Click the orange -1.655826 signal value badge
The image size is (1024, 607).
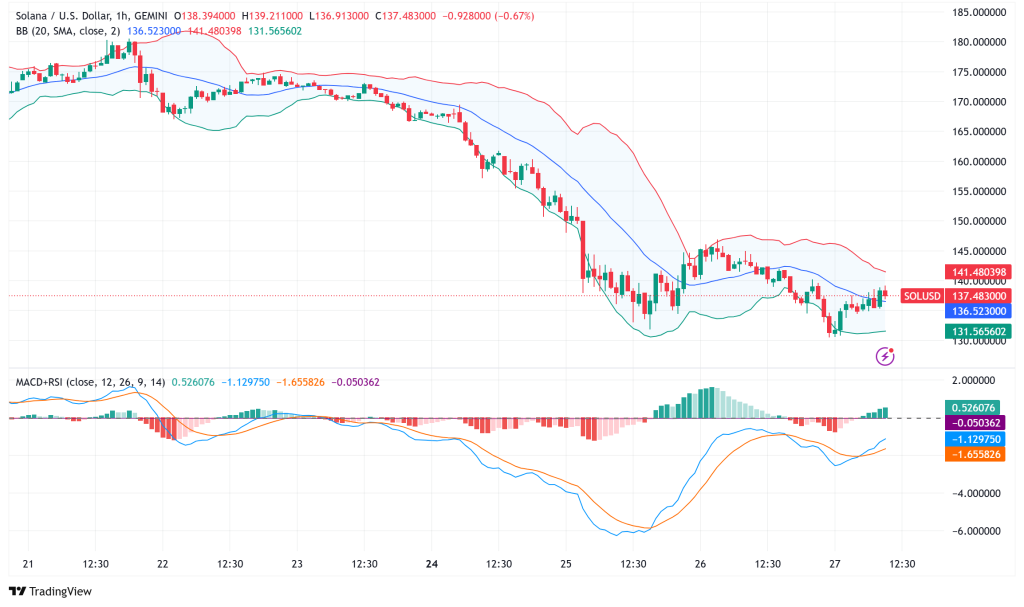pyautogui.click(x=974, y=454)
